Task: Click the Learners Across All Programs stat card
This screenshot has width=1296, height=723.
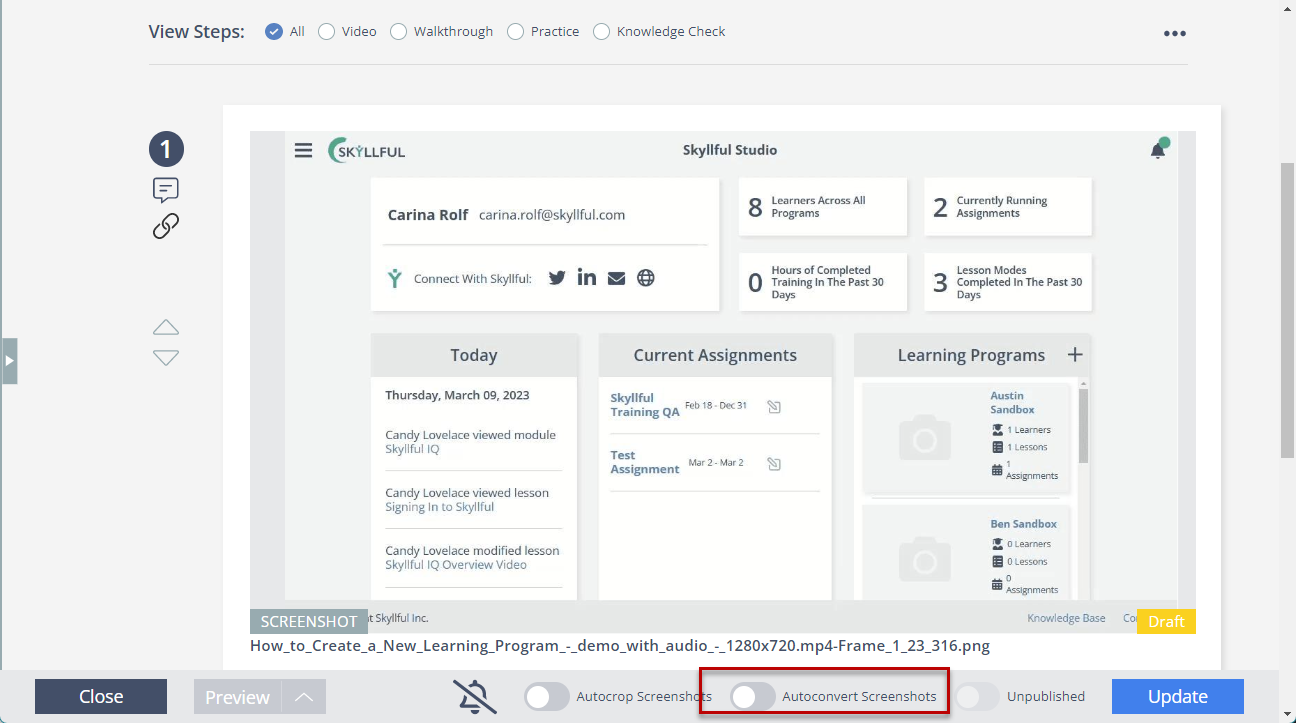Action: pos(823,207)
